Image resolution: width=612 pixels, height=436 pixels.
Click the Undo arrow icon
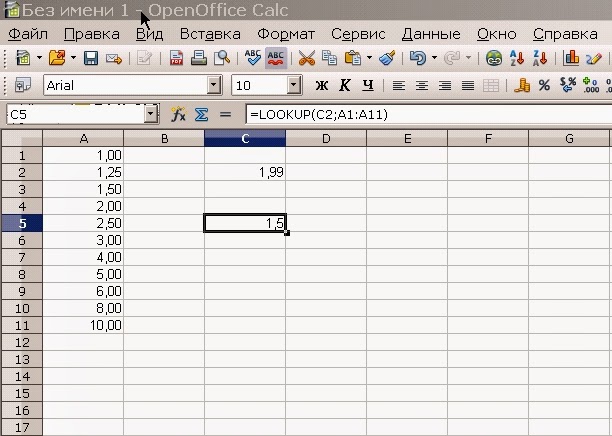tap(418, 58)
